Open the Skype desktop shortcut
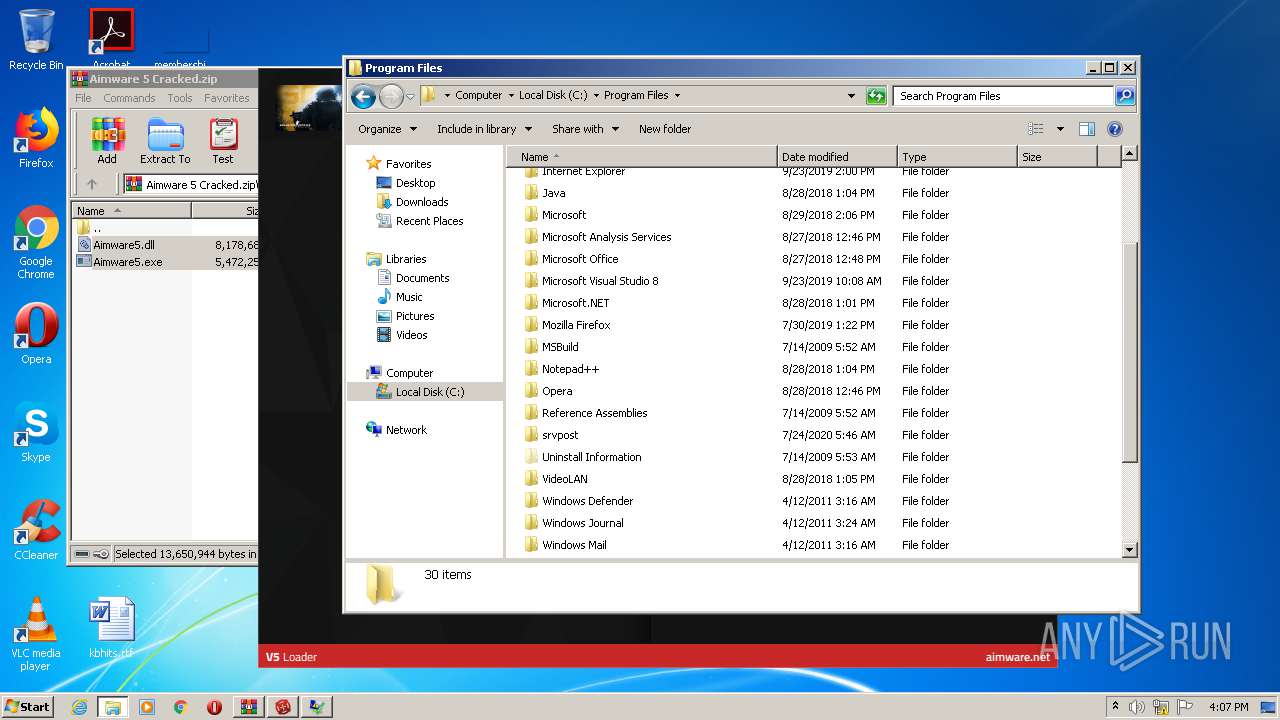This screenshot has height=720, width=1280. 36,433
